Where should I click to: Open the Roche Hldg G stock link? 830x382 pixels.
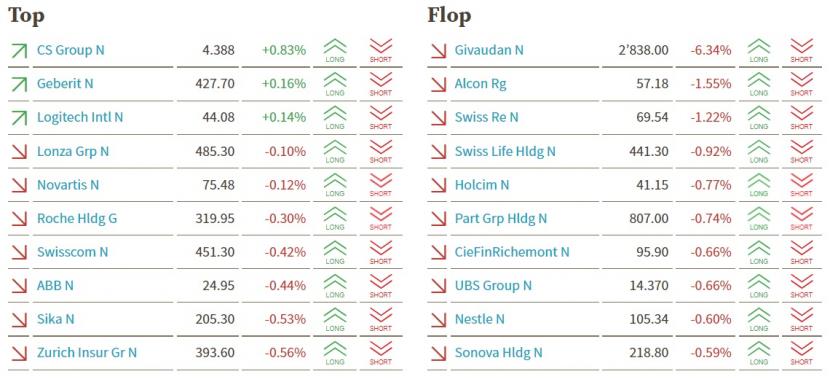coord(77,219)
